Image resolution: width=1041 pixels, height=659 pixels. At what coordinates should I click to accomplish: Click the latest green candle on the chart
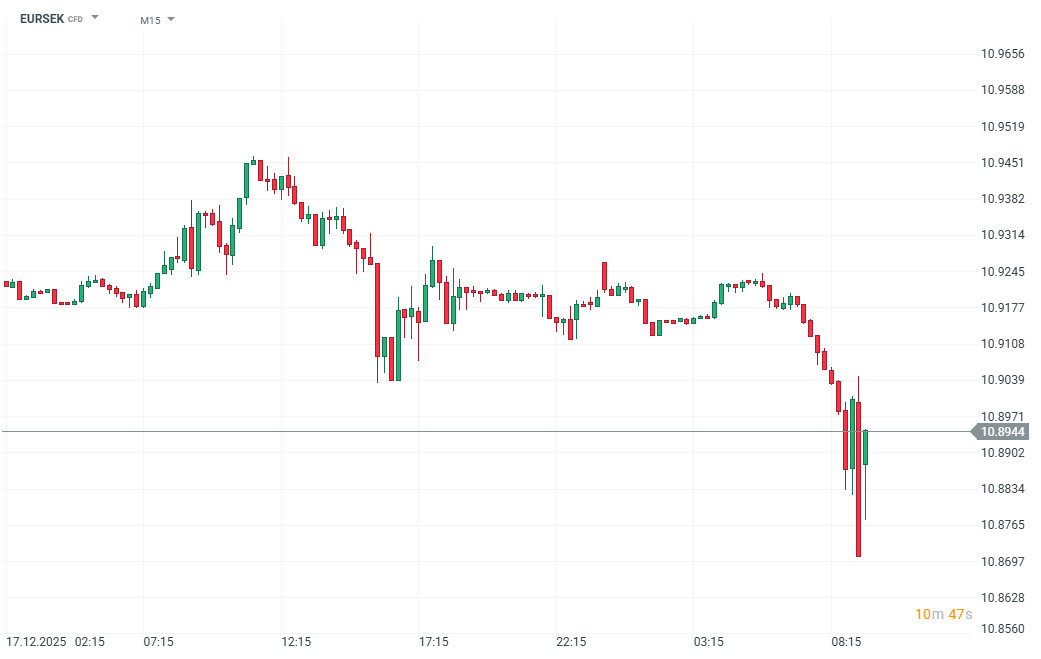[866, 448]
